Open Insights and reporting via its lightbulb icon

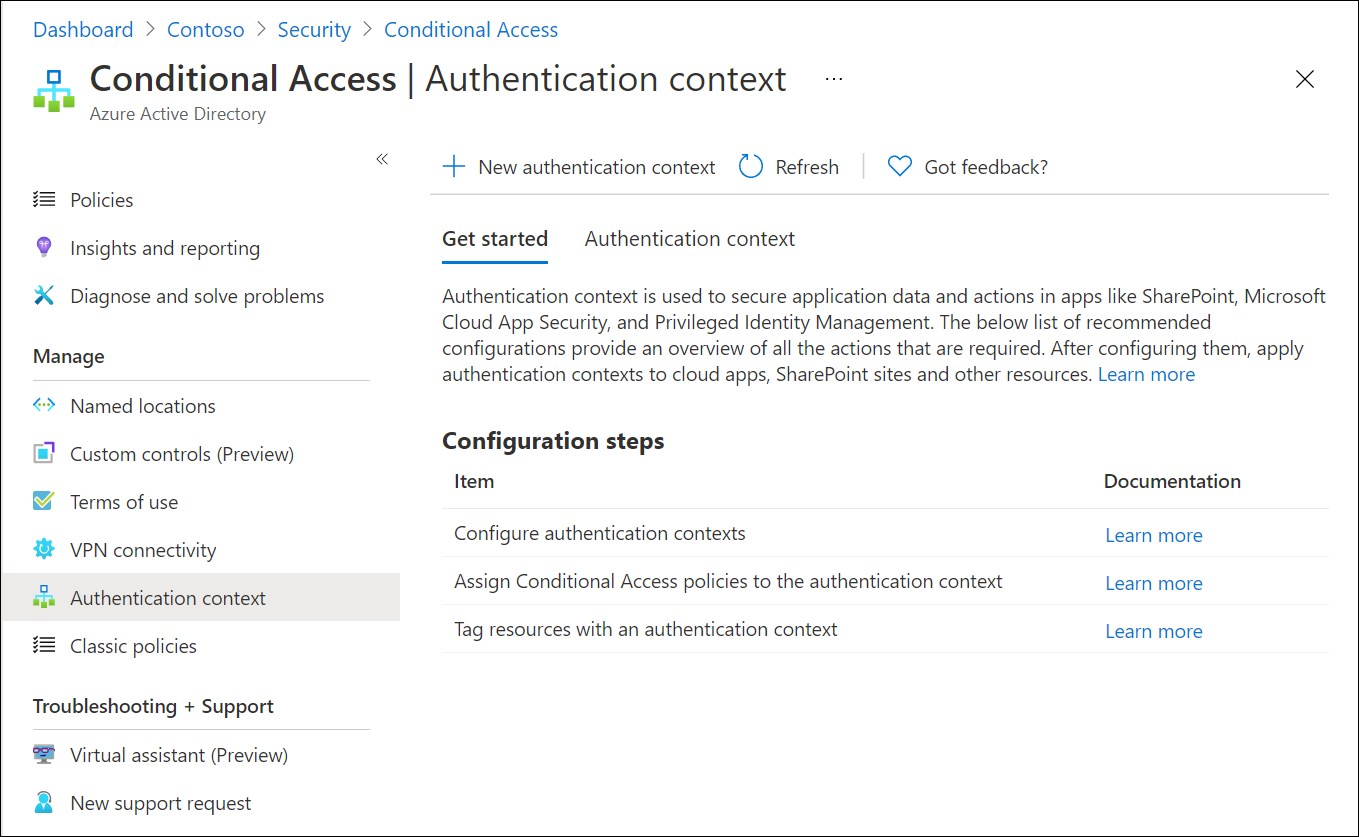(x=44, y=247)
